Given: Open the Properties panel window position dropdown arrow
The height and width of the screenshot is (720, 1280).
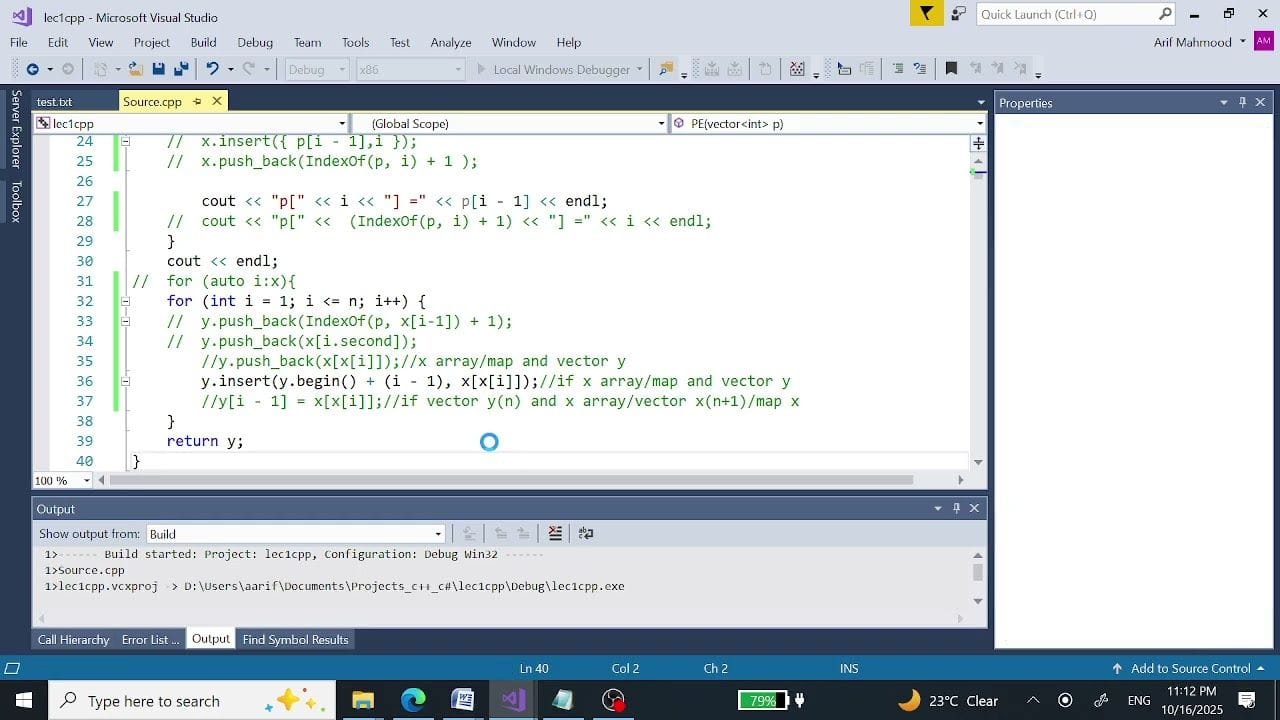Looking at the screenshot, I should click(x=1223, y=102).
